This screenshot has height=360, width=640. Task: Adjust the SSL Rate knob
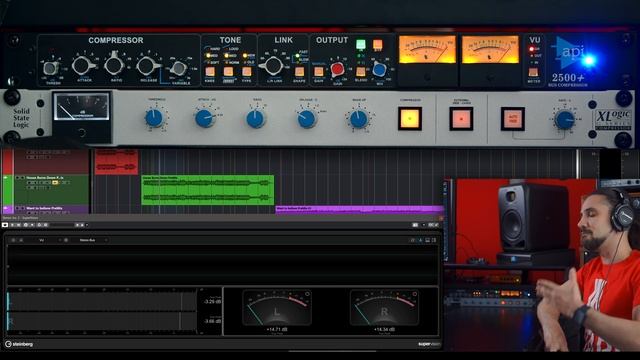[565, 120]
